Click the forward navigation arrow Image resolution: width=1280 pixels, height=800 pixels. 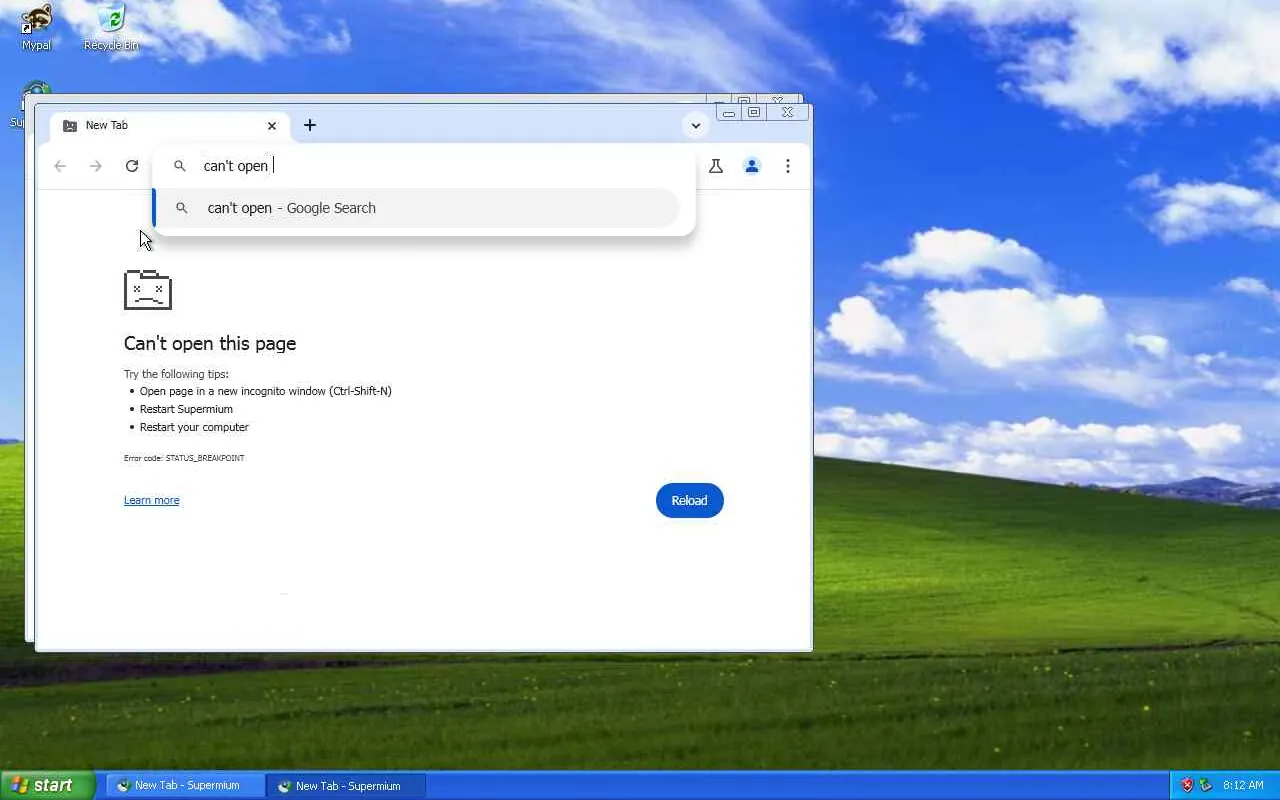pyautogui.click(x=96, y=166)
